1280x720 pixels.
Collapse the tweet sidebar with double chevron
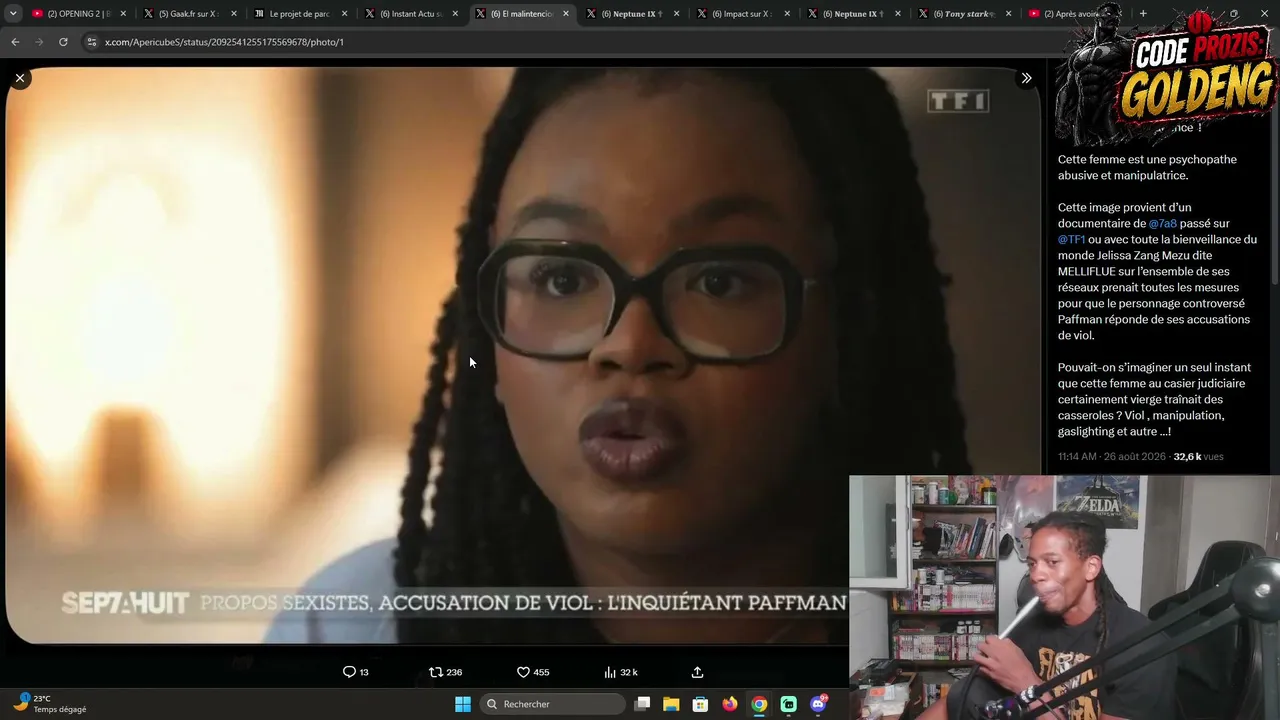coord(1026,78)
